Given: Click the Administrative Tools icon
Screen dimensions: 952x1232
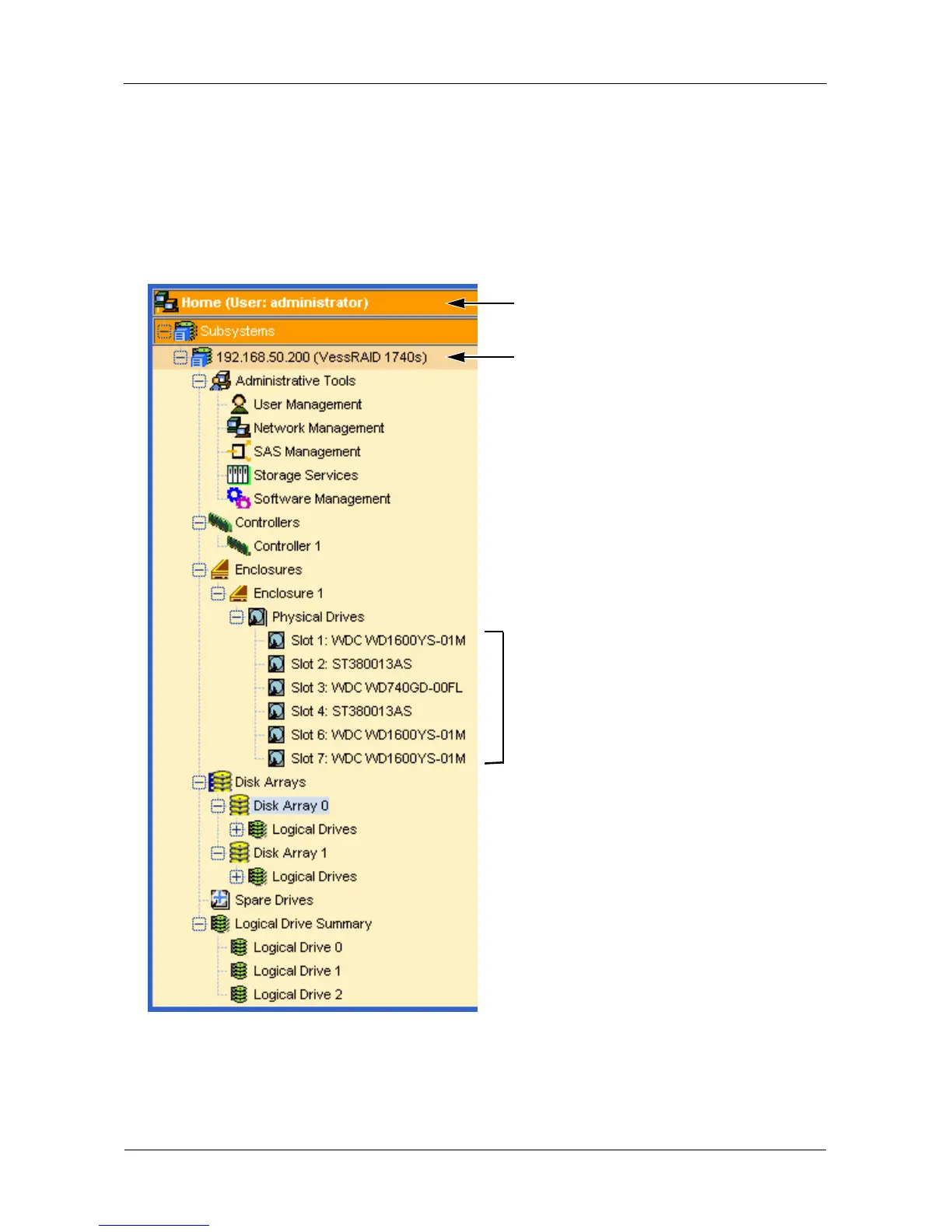Looking at the screenshot, I should pyautogui.click(x=221, y=381).
